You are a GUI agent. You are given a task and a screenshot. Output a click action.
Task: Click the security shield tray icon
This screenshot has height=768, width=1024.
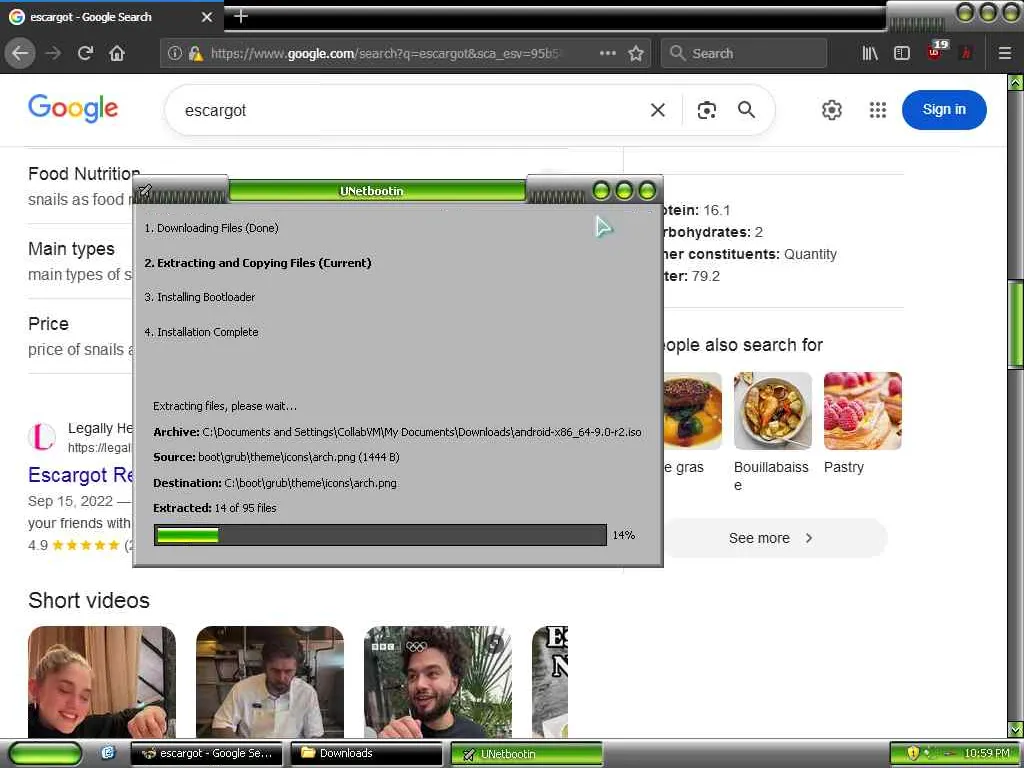pyautogui.click(x=913, y=753)
